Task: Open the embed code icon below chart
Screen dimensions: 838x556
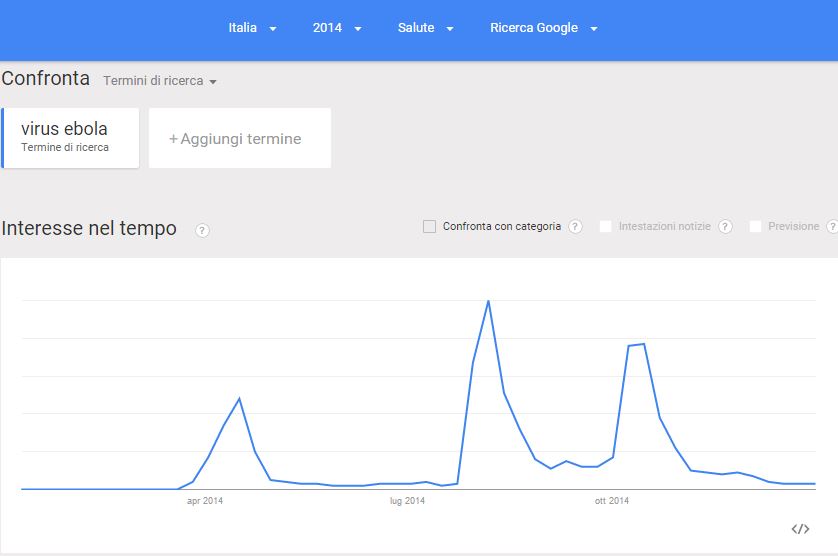Action: pyautogui.click(x=800, y=529)
